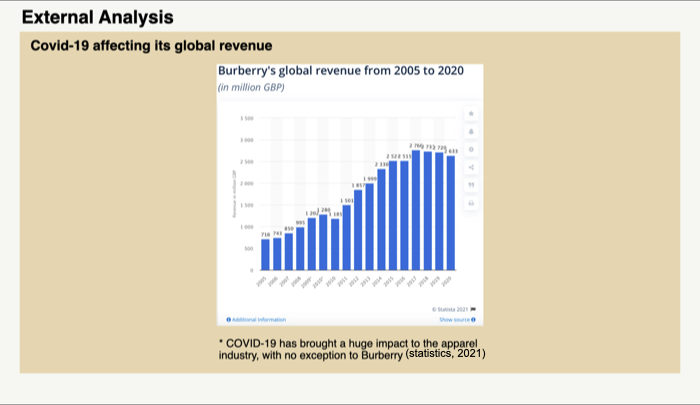Click the '500' y-axis label
Image resolution: width=700 pixels, height=405 pixels.
tap(249, 249)
